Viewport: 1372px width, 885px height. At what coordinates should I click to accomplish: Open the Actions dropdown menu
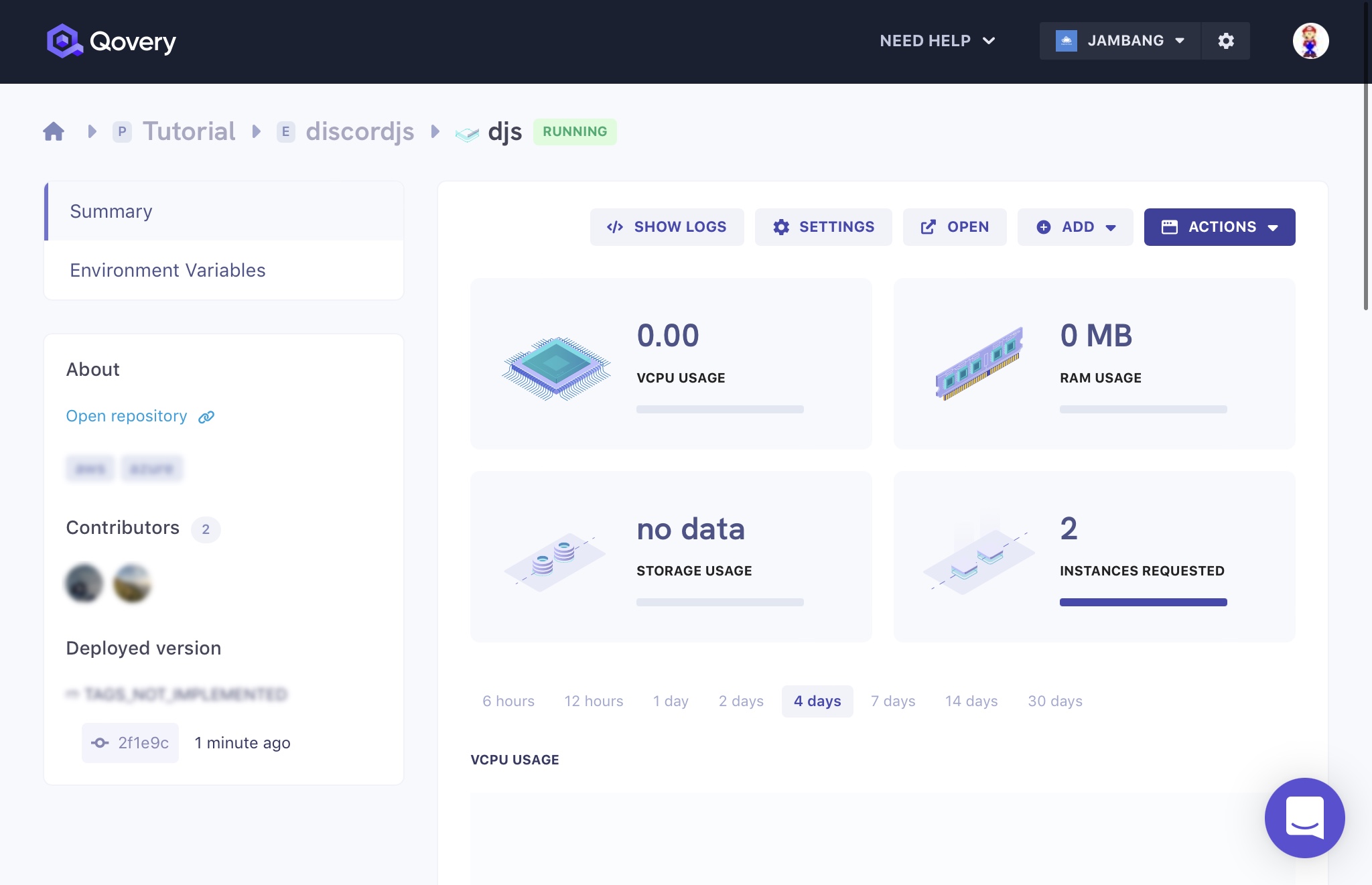(1219, 227)
